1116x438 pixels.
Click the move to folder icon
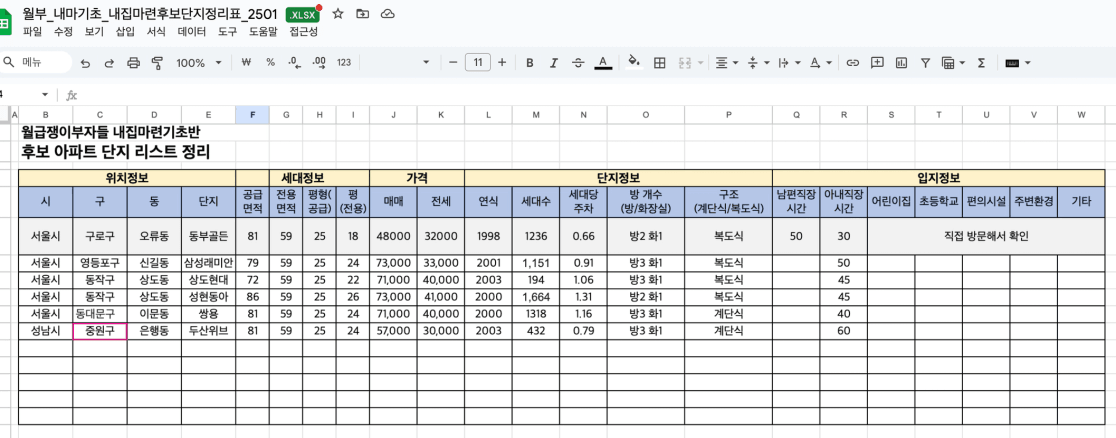pyautogui.click(x=362, y=14)
